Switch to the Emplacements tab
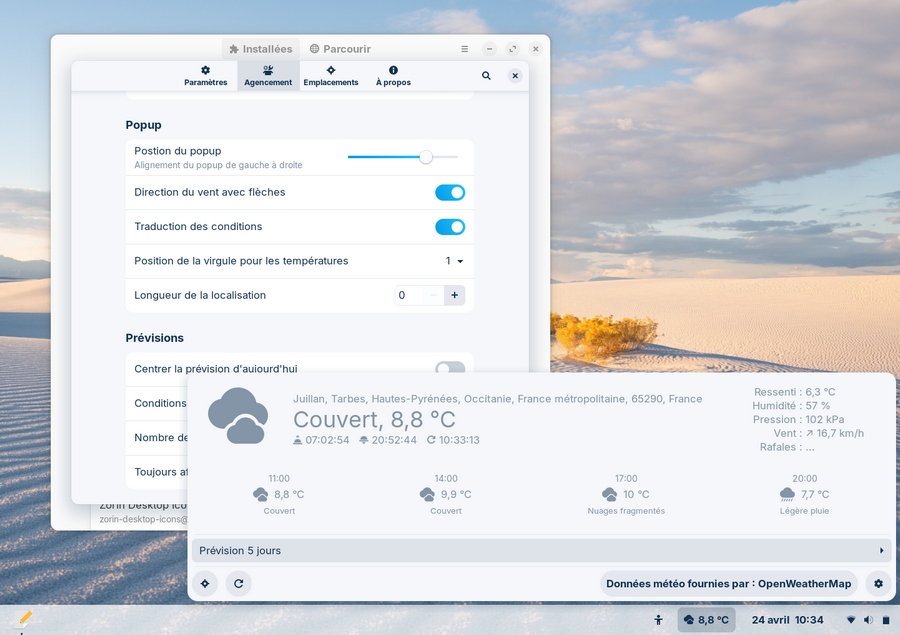 (331, 76)
